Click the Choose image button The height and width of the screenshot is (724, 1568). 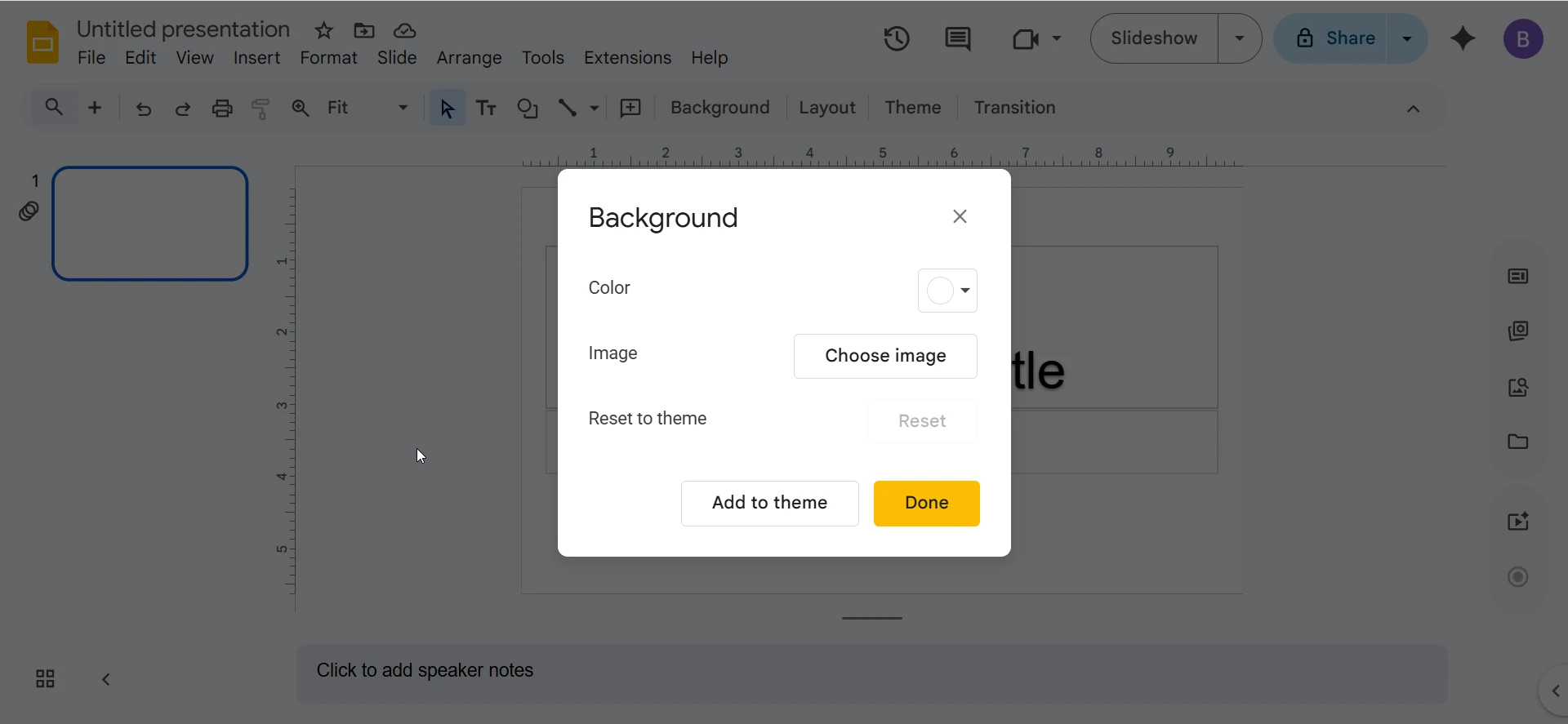pyautogui.click(x=885, y=356)
